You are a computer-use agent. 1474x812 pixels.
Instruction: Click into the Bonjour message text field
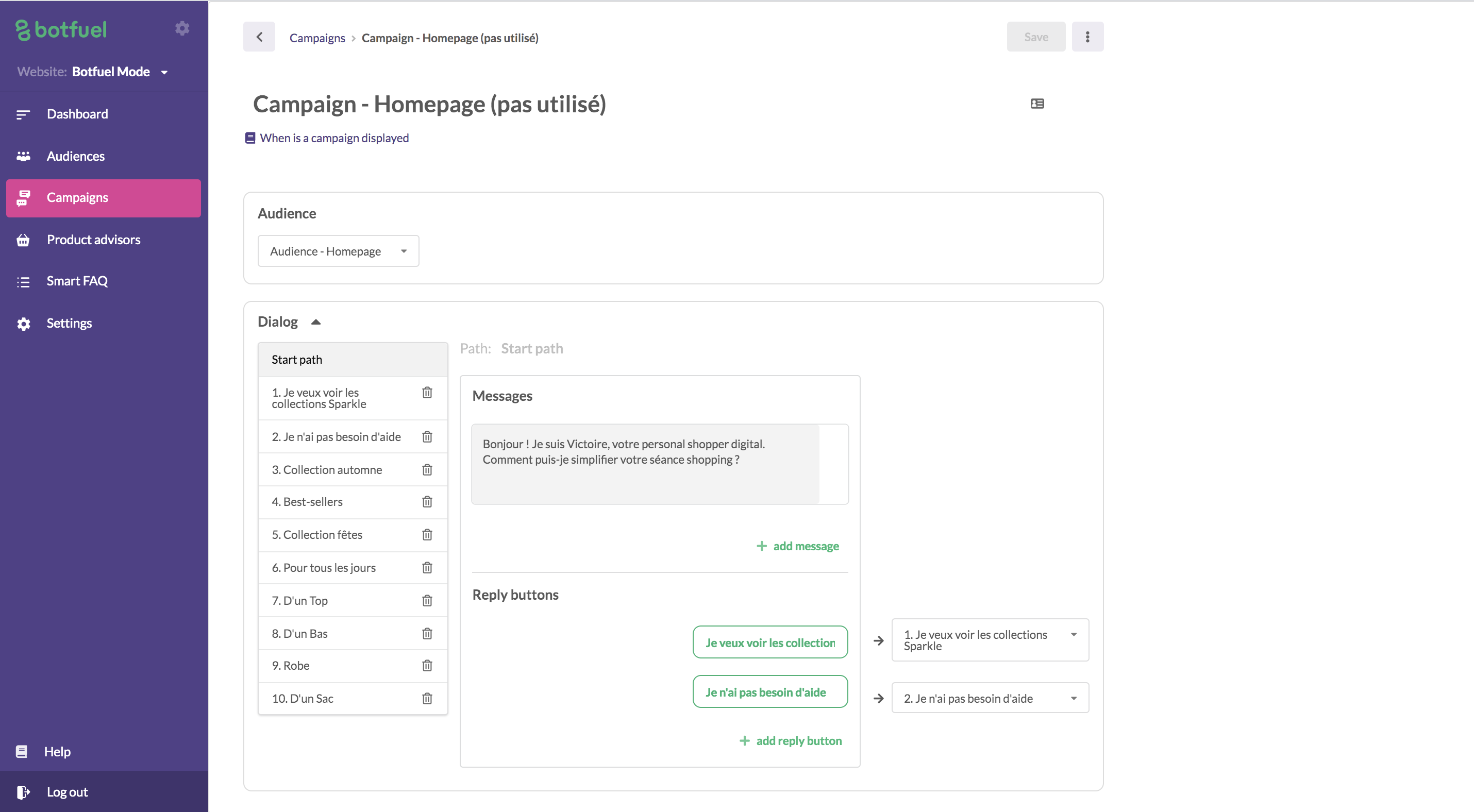[645, 463]
